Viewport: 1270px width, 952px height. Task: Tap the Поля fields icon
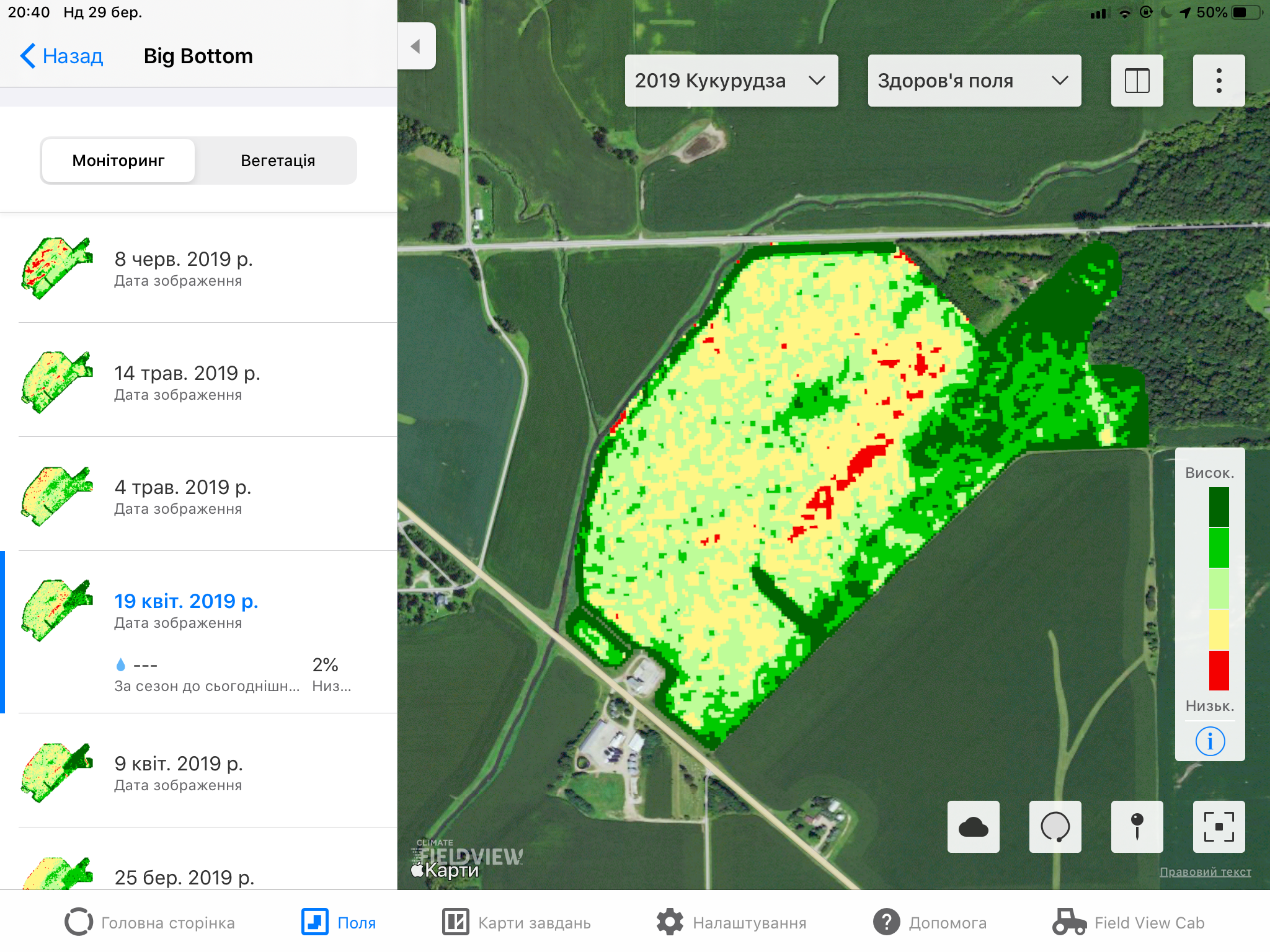[315, 922]
